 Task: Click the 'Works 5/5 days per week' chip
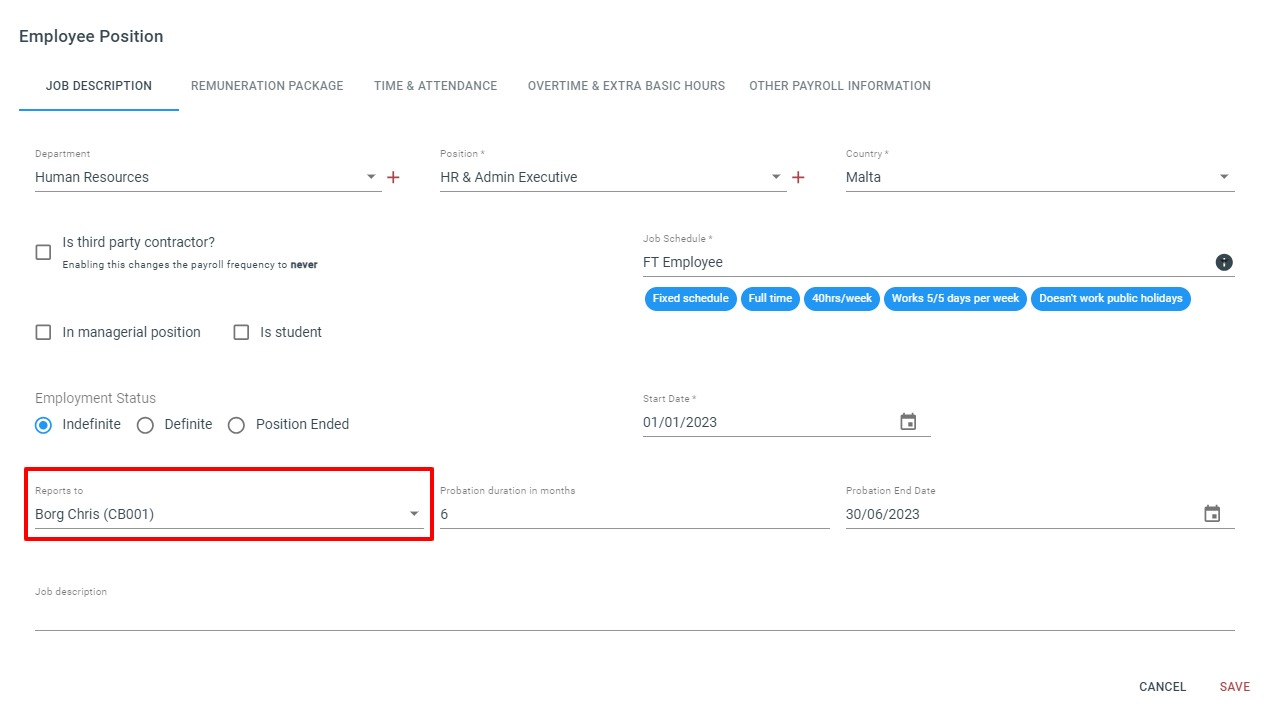click(x=955, y=298)
